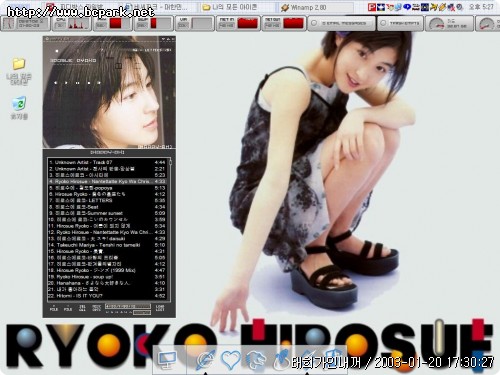Click the monitor icon in the dock

pyautogui.click(x=167, y=360)
